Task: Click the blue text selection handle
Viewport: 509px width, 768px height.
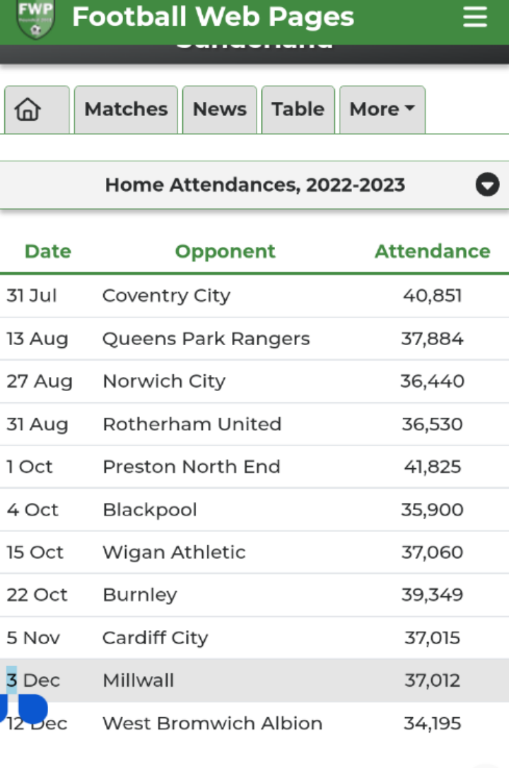Action: point(32,710)
